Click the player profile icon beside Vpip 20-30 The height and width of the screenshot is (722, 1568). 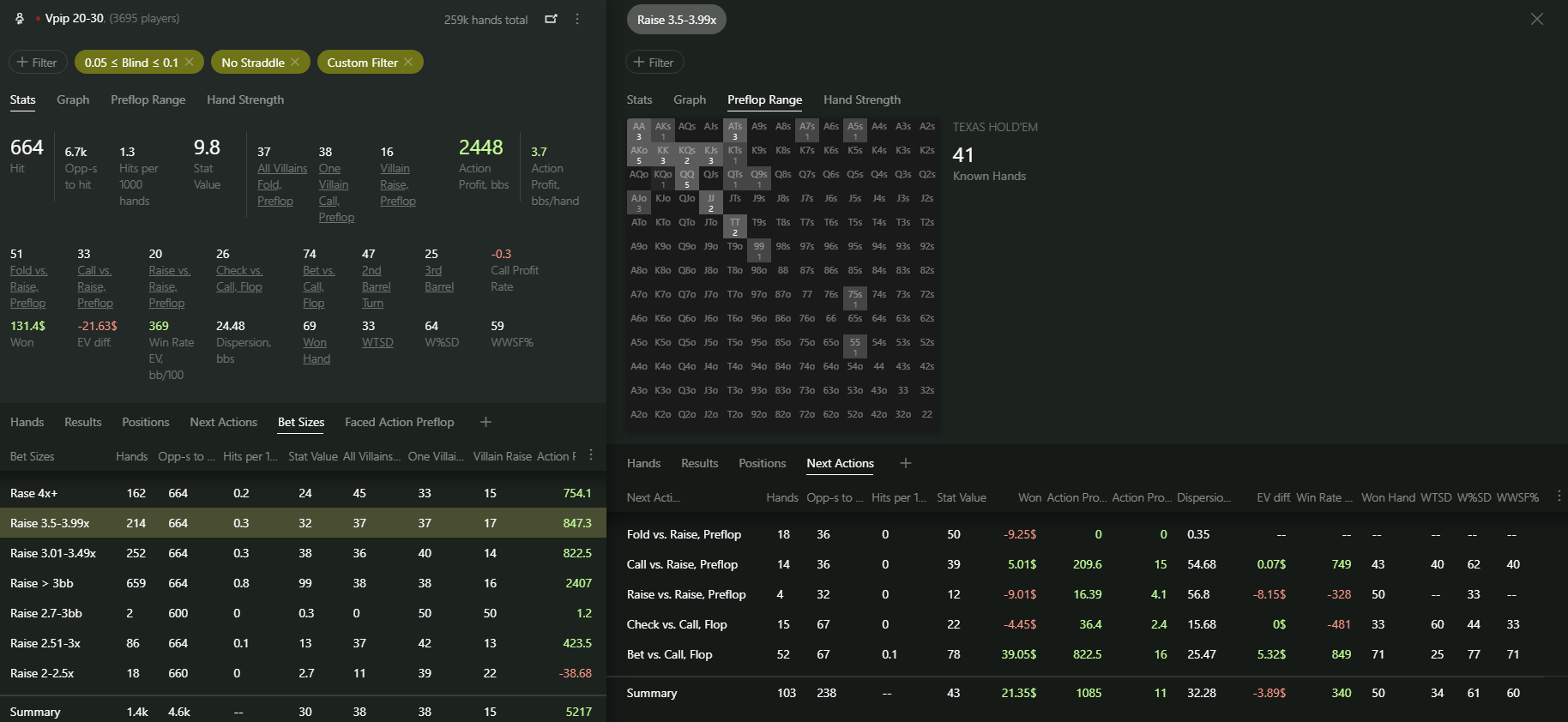coord(20,18)
